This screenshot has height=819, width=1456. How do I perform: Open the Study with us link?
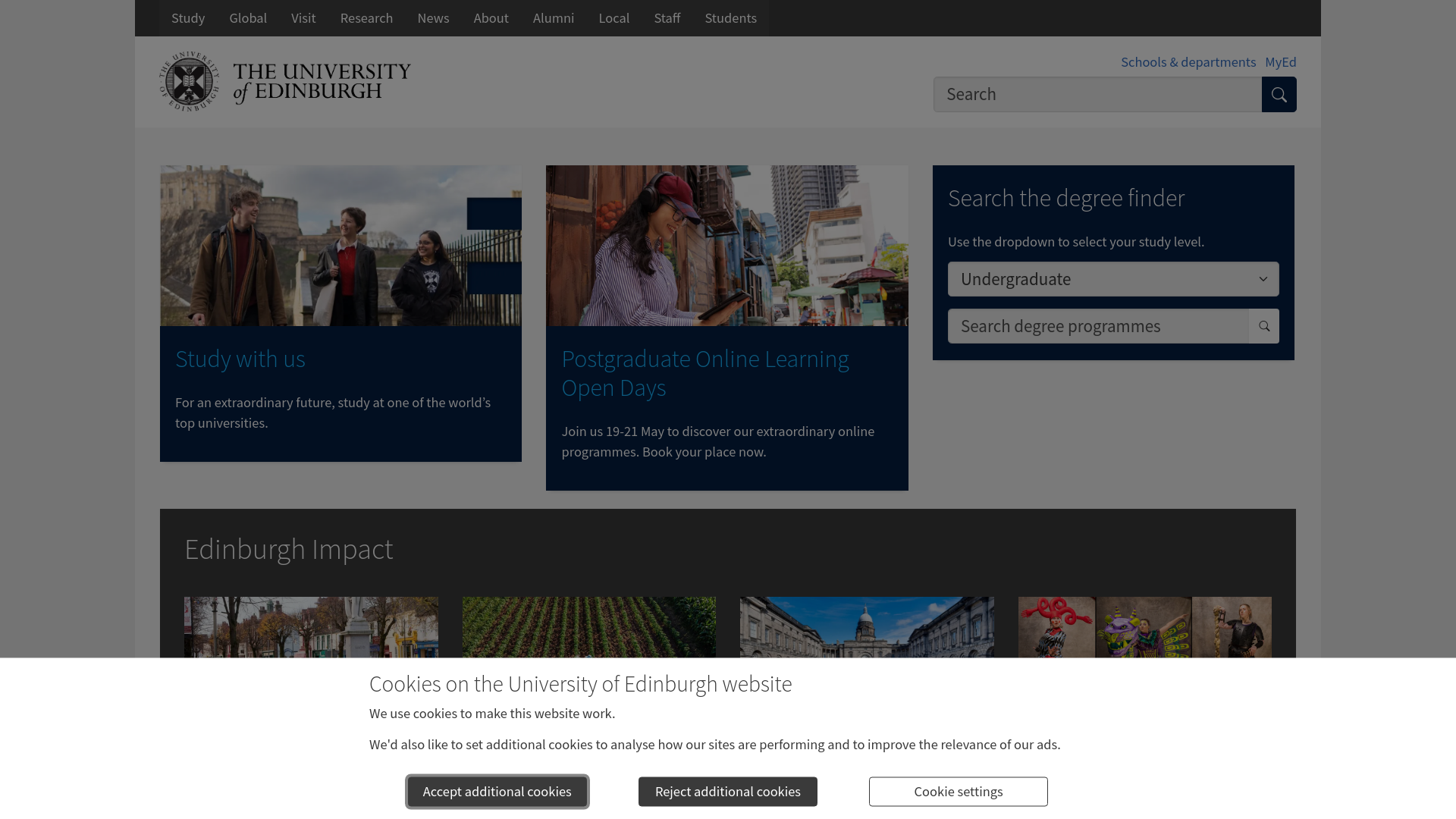tap(240, 359)
